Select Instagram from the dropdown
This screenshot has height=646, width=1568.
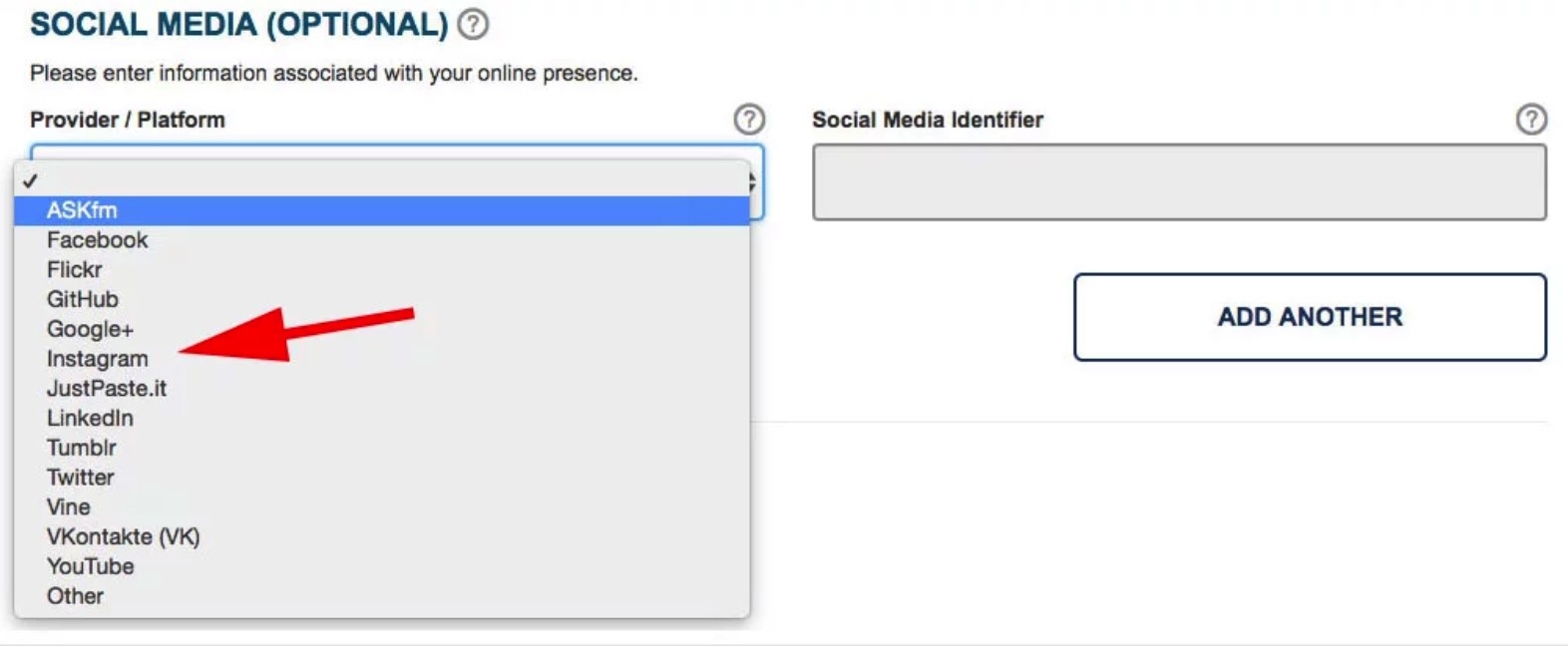(x=97, y=359)
